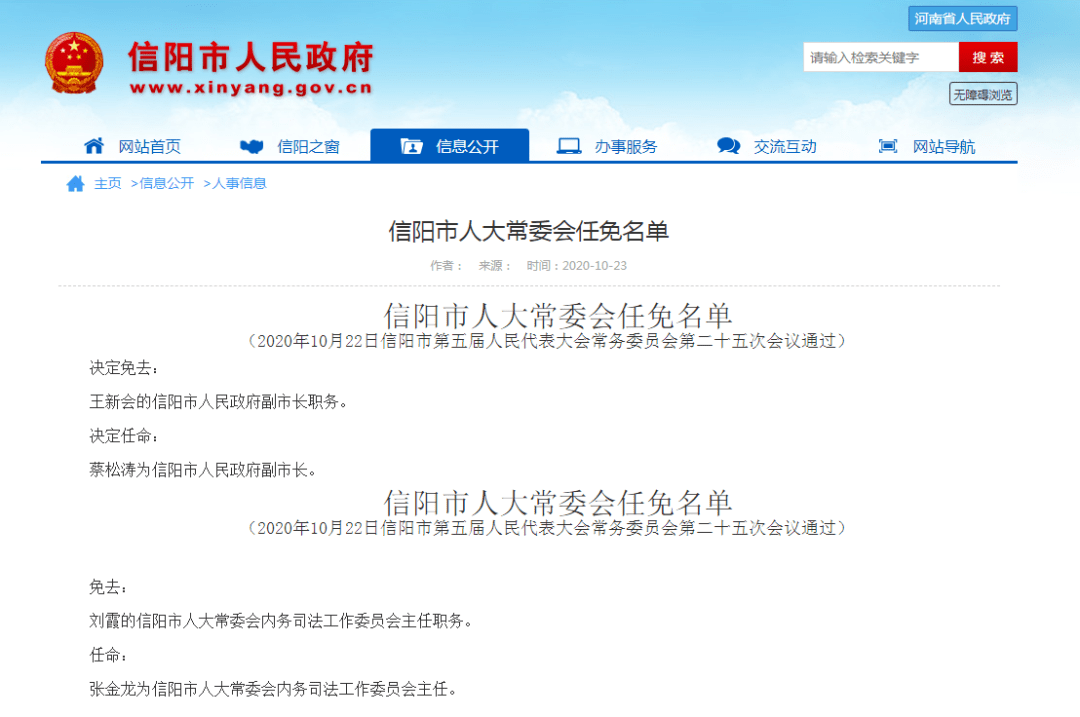The width and height of the screenshot is (1080, 717).
Task: Open the 人事信息 breadcrumb link
Action: (x=237, y=183)
